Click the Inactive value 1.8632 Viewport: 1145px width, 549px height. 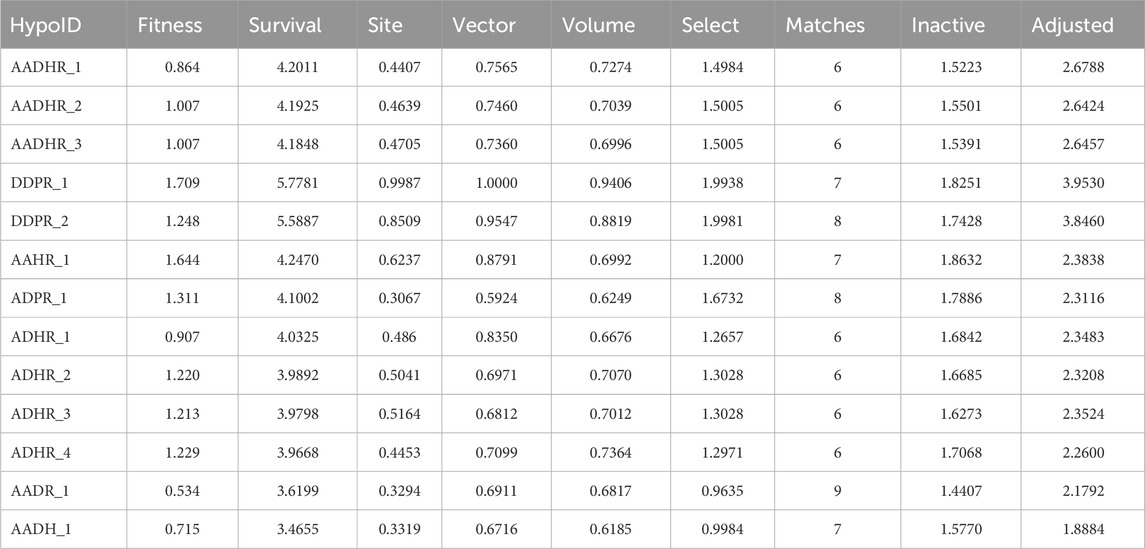pos(958,260)
